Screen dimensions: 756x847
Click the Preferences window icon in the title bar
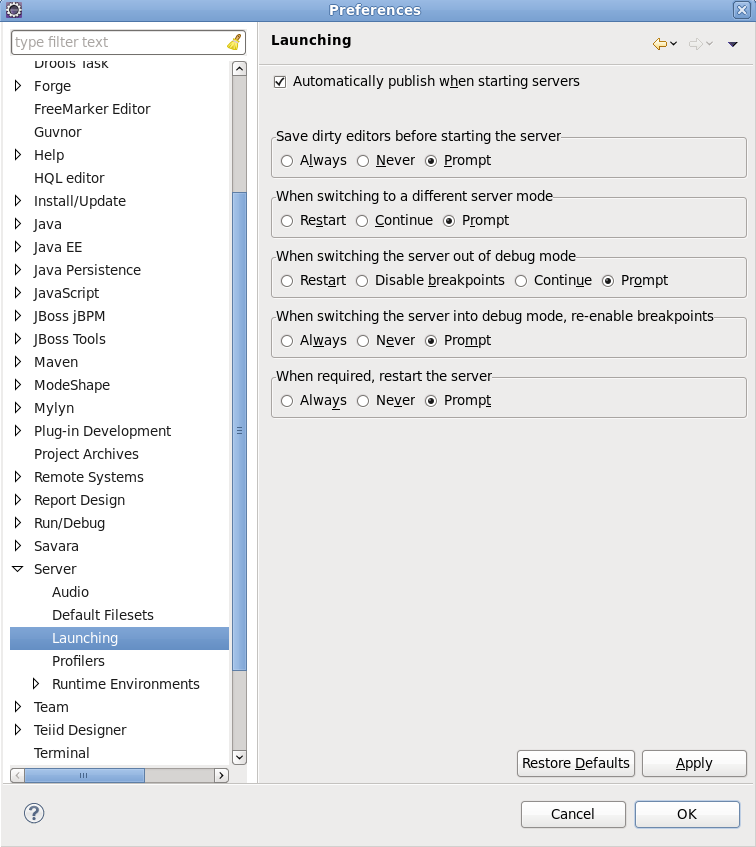(x=13, y=10)
